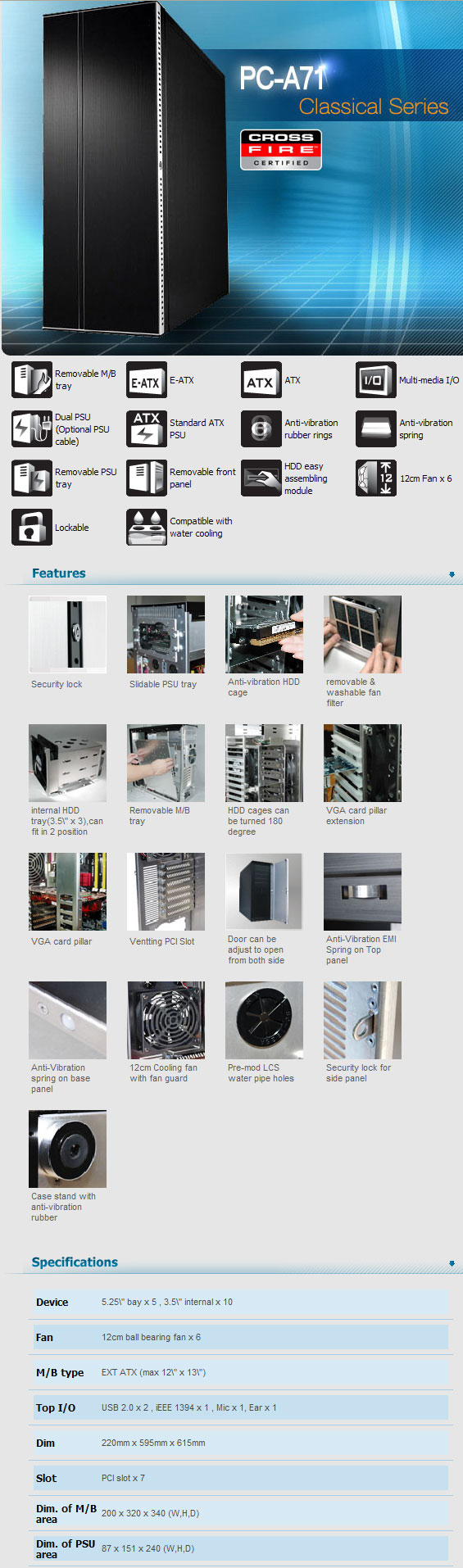Open the VGA card pillar photo
The width and height of the screenshot is (463, 1568).
click(67, 891)
